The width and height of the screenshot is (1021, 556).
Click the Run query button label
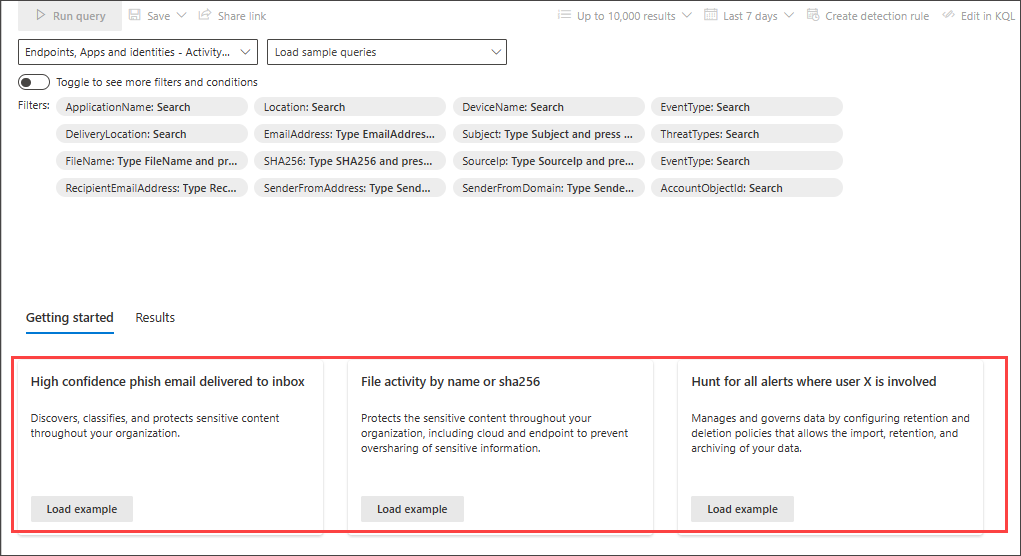[79, 16]
